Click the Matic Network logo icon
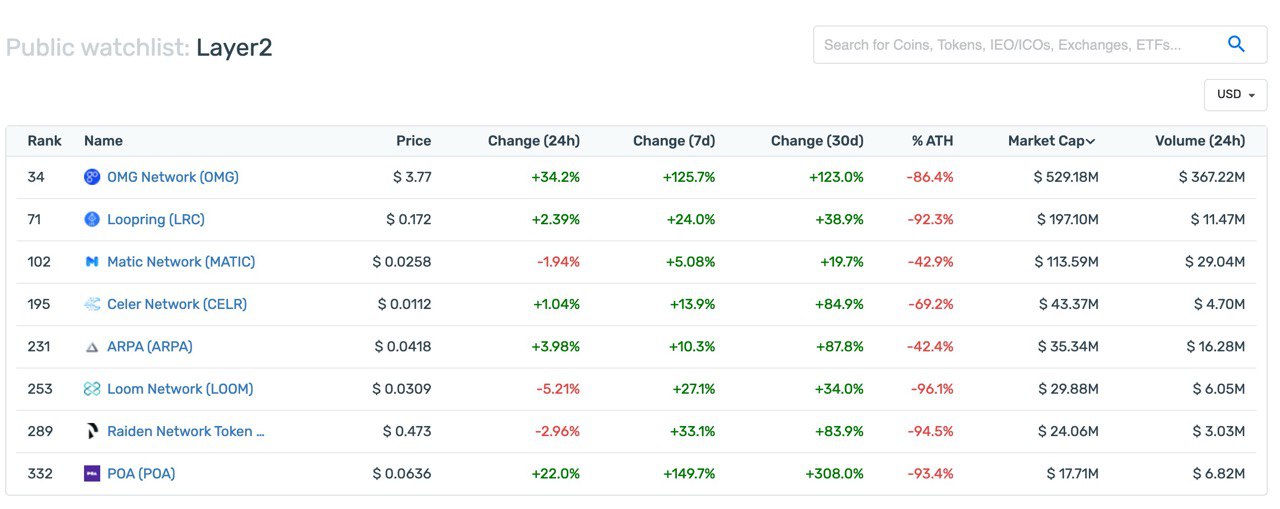This screenshot has height=509, width=1280. pyautogui.click(x=92, y=262)
